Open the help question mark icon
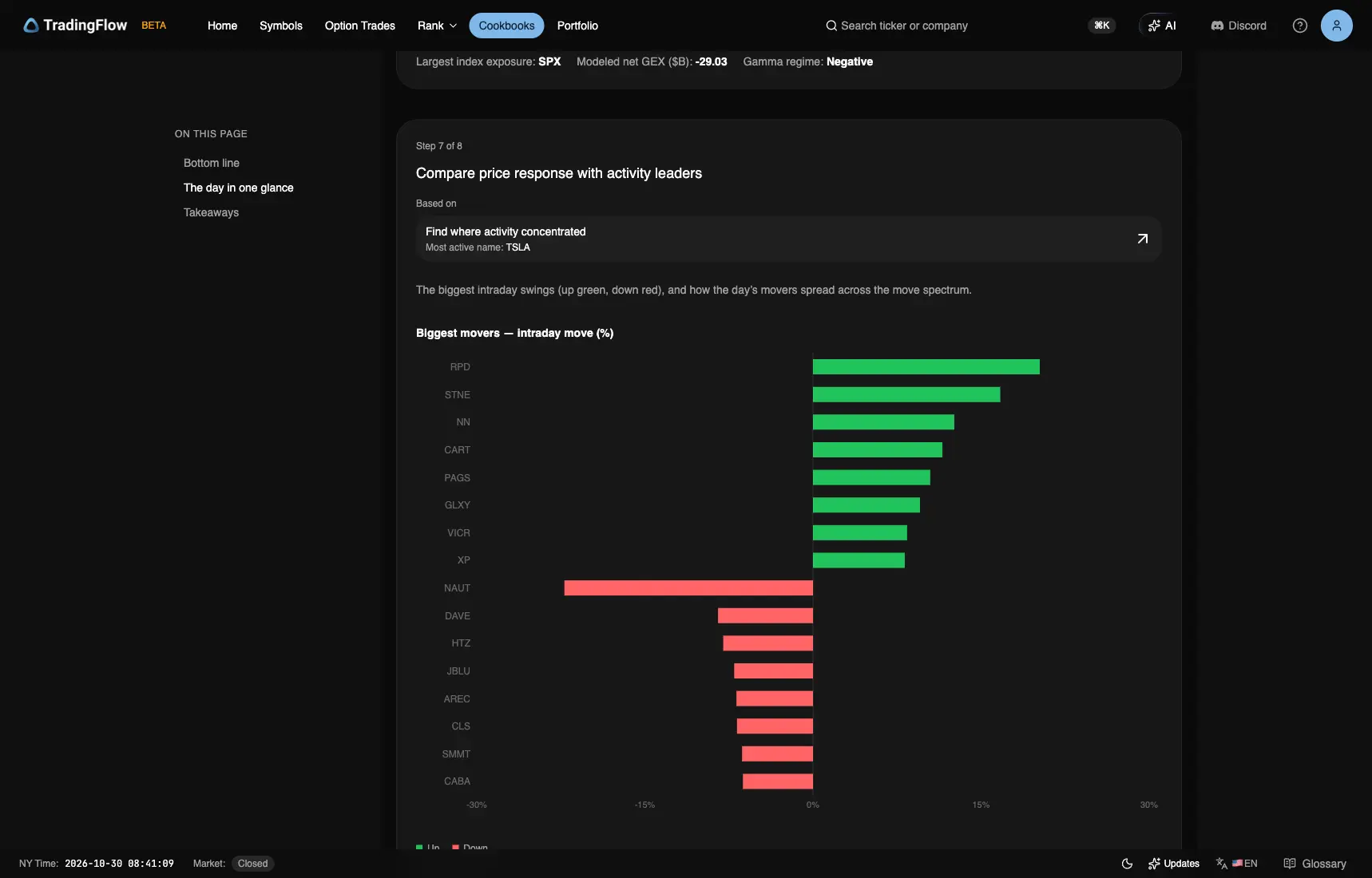Viewport: 1372px width, 878px height. 1299,26
